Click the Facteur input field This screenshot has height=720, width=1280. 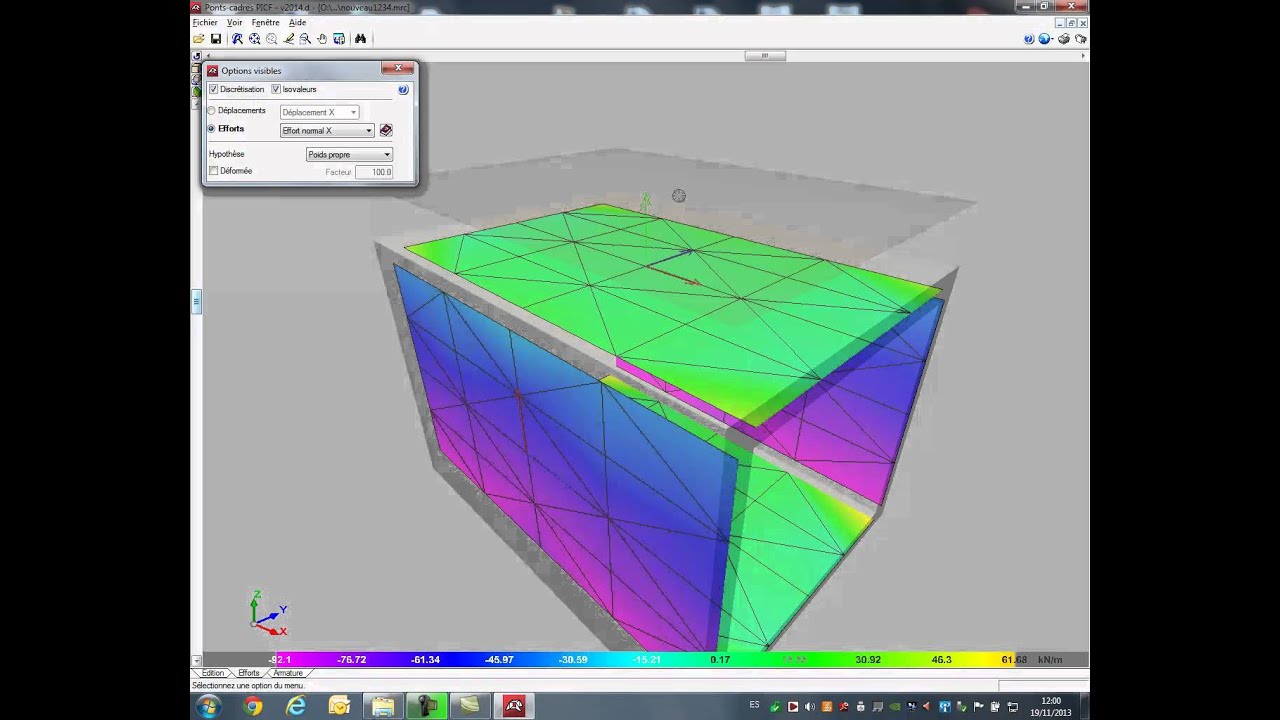(374, 172)
